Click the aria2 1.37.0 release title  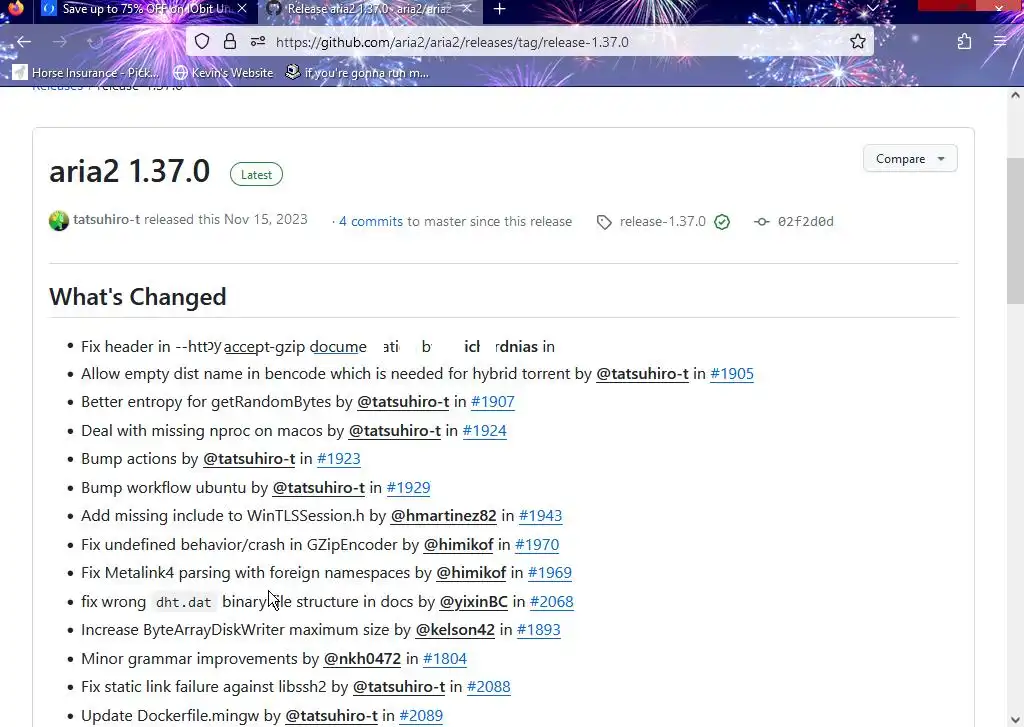click(x=129, y=171)
